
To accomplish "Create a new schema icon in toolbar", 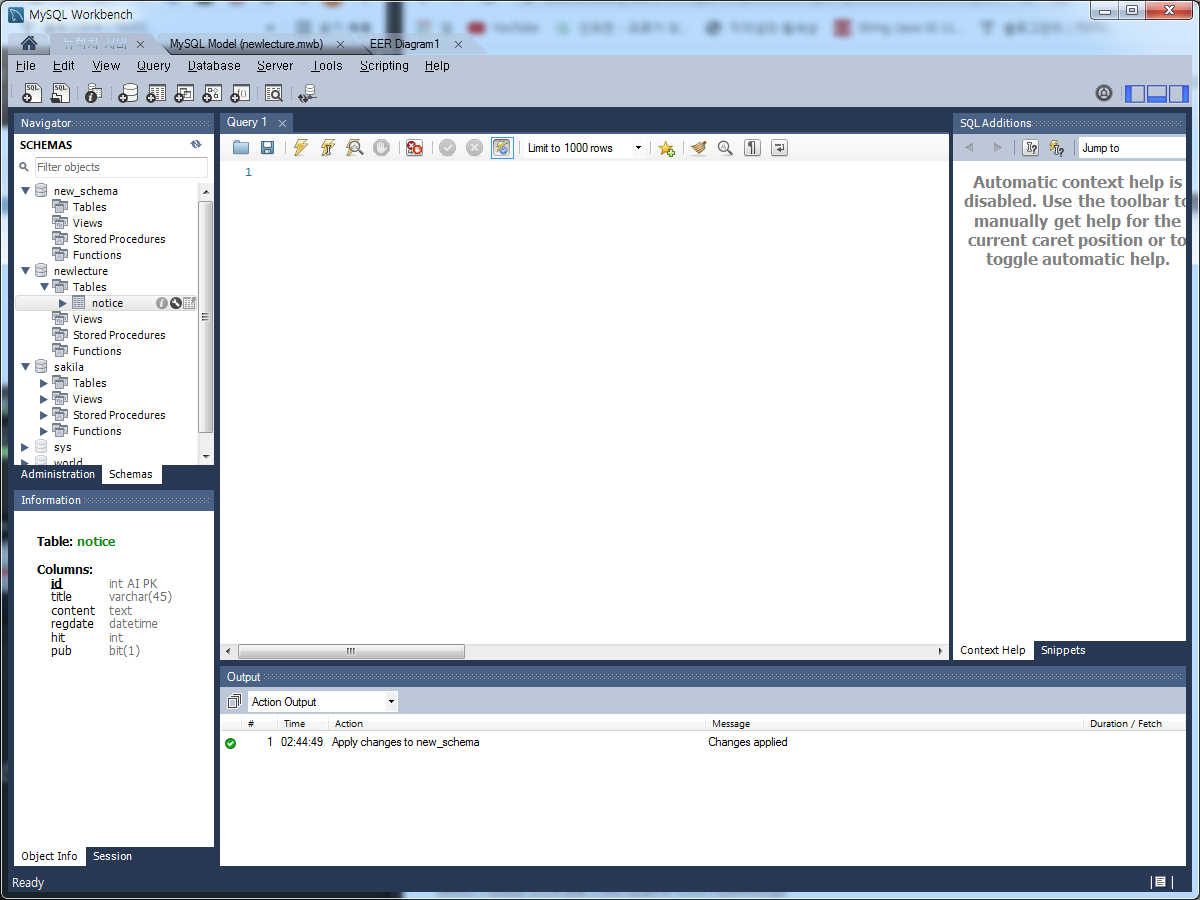I will point(128,93).
